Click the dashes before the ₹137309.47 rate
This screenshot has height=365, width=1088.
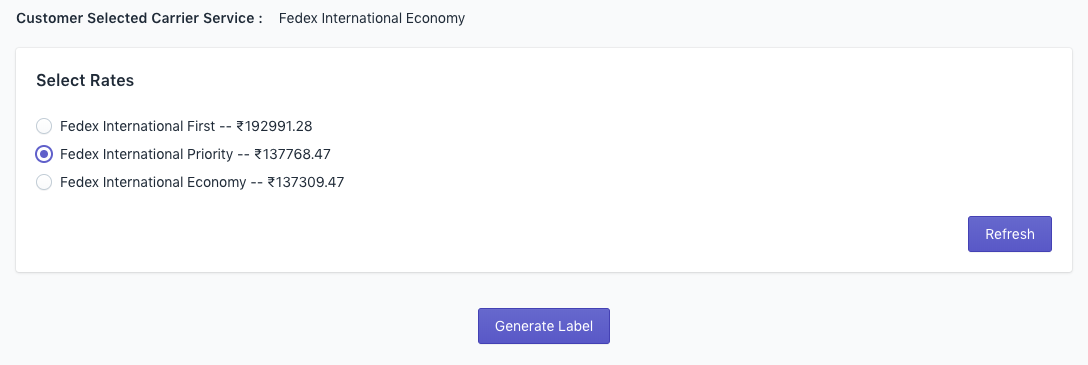click(257, 183)
